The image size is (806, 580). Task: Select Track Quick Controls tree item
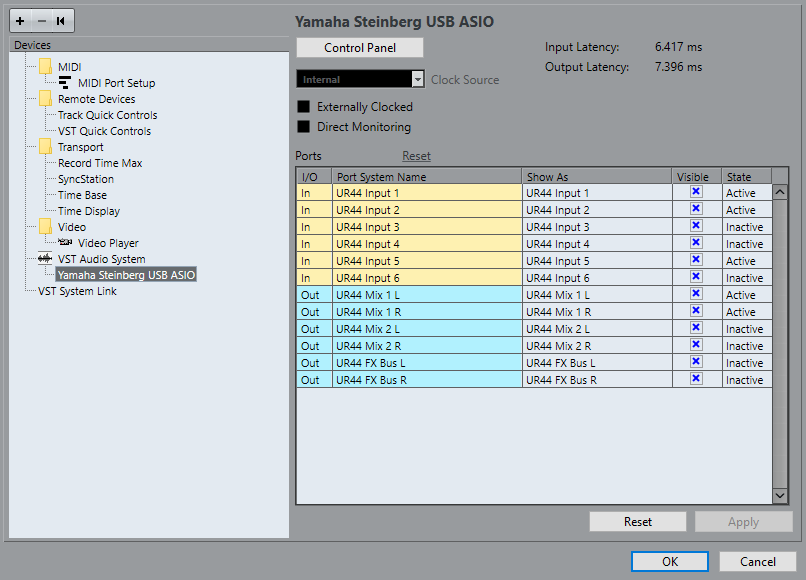click(107, 115)
